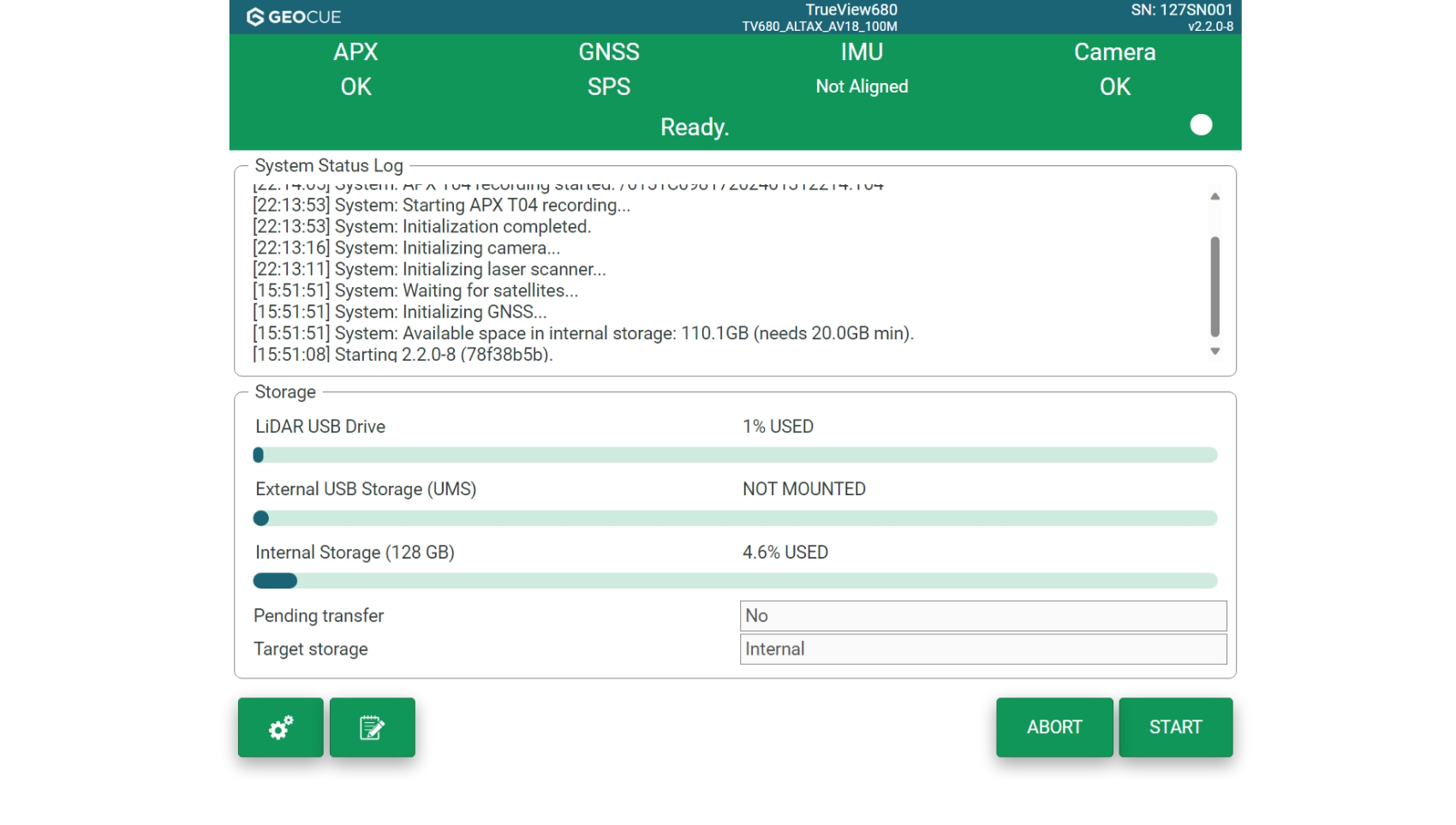Click the Internal Storage usage bar
The image size is (1456, 825).
coord(735,581)
